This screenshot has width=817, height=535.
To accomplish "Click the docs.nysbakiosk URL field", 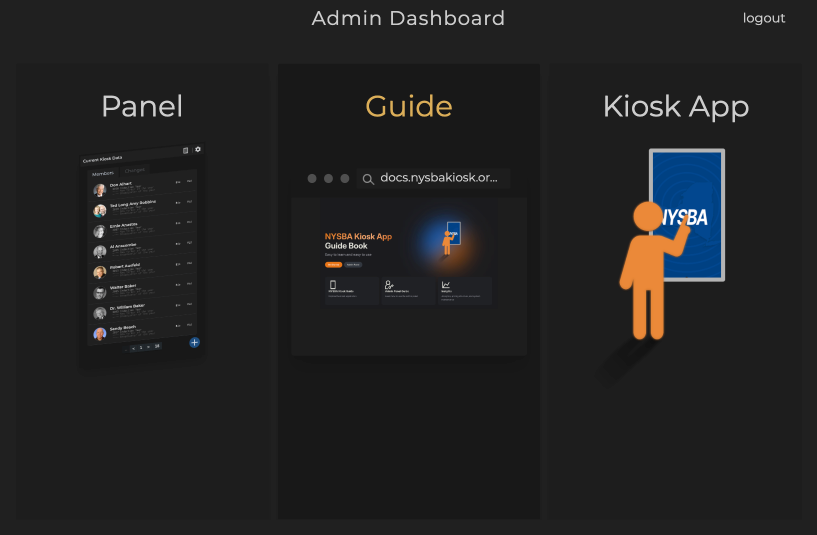I will (438, 178).
